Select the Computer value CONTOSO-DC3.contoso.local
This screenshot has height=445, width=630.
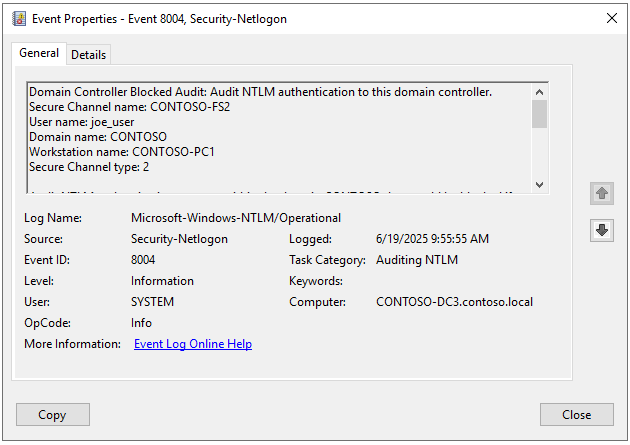[454, 302]
